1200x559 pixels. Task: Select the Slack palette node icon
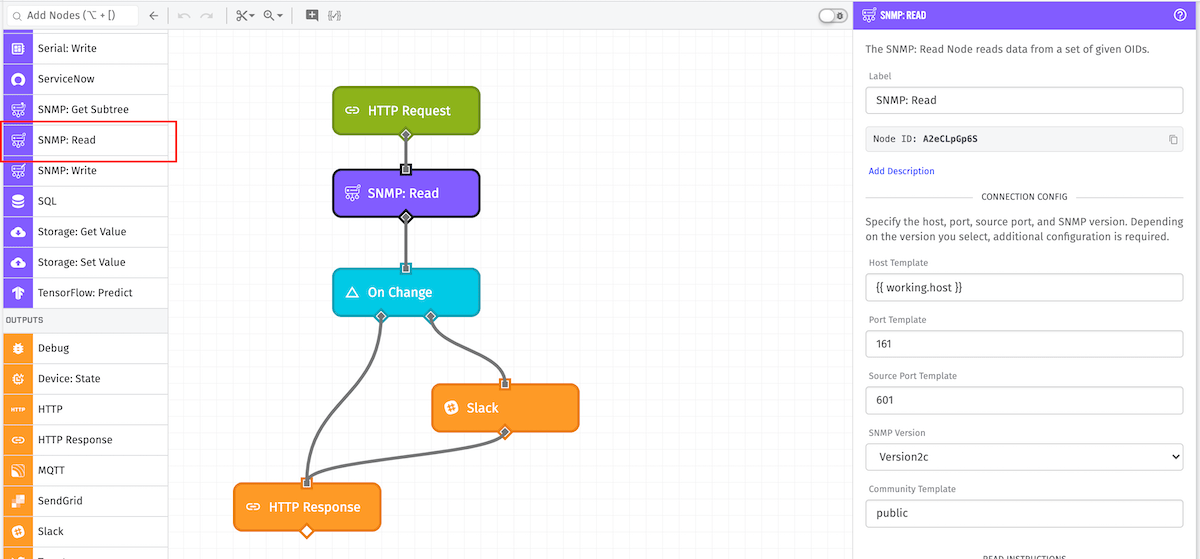click(17, 531)
